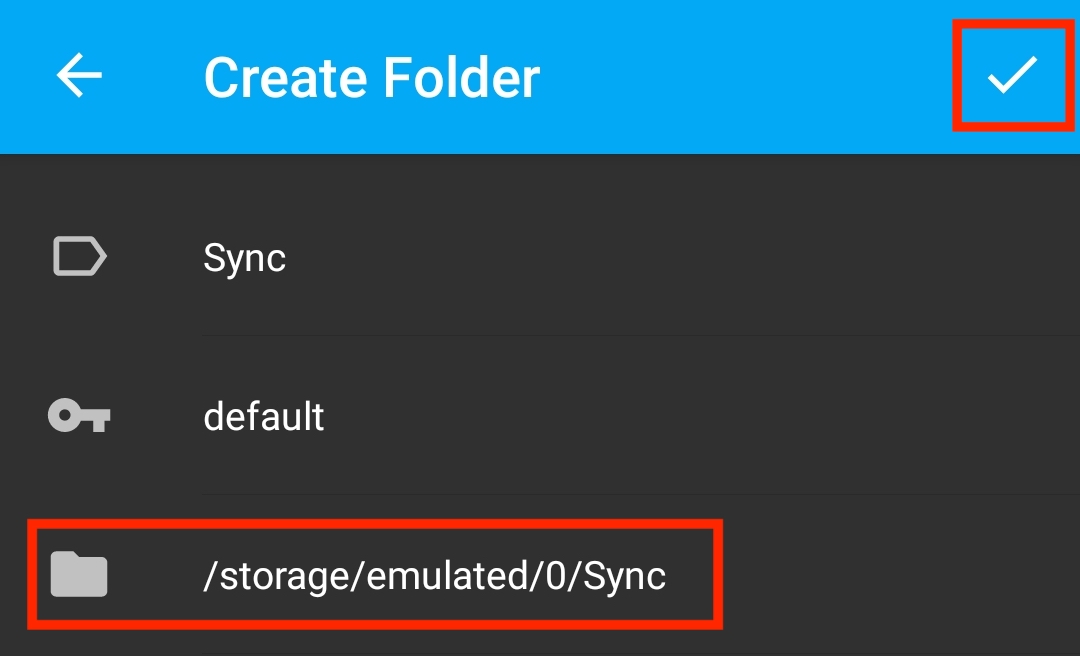
Task: Tap the word 'Folder' in the title
Action: (461, 77)
